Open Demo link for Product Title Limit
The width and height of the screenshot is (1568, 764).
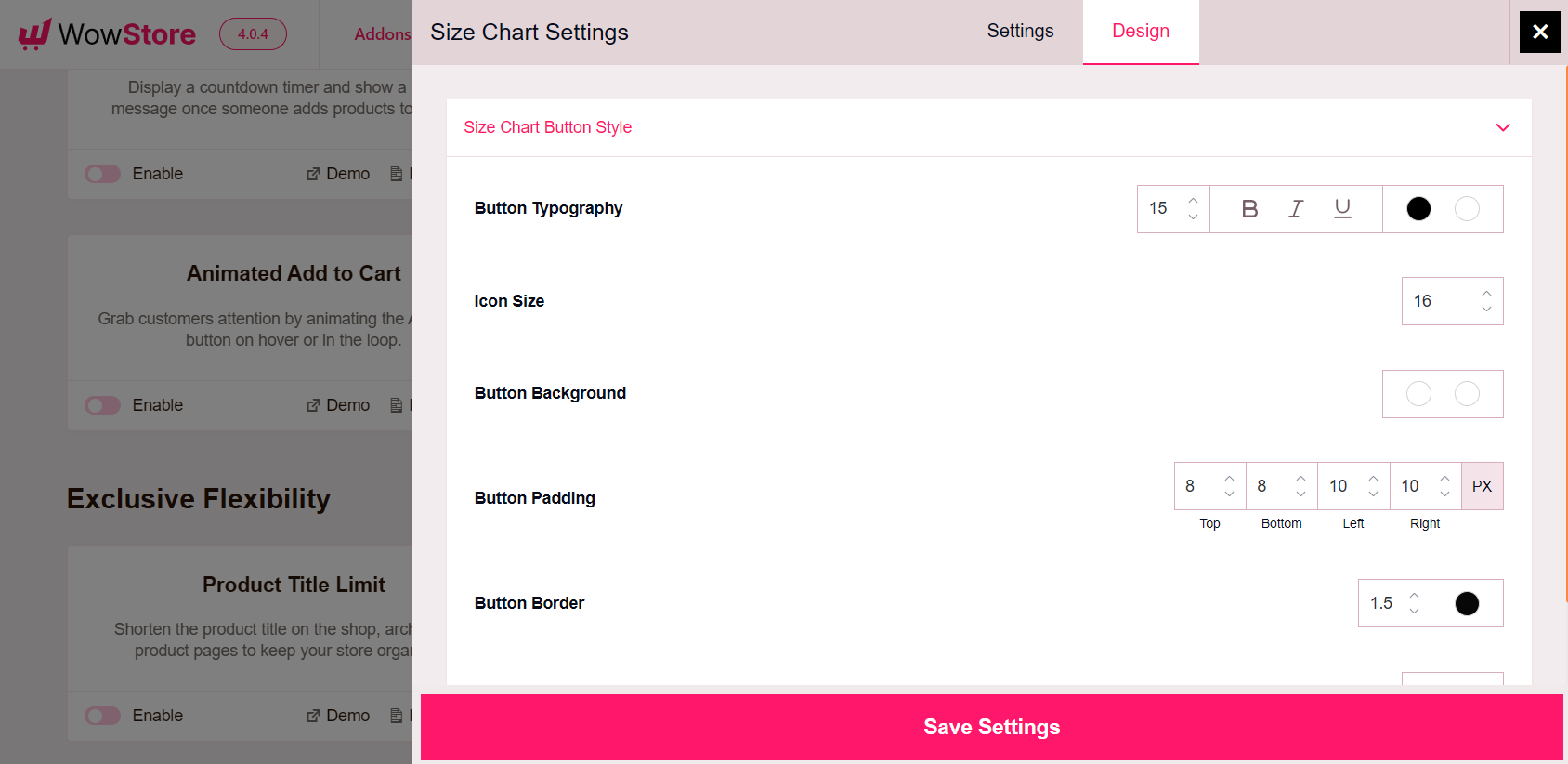click(338, 716)
